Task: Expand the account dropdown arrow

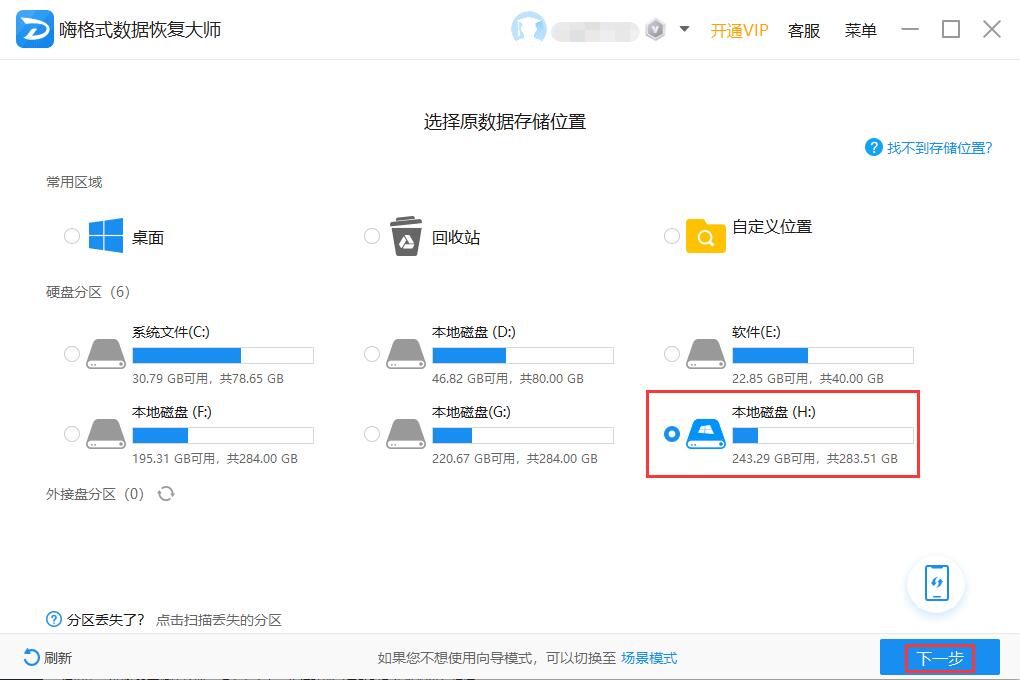Action: (685, 29)
